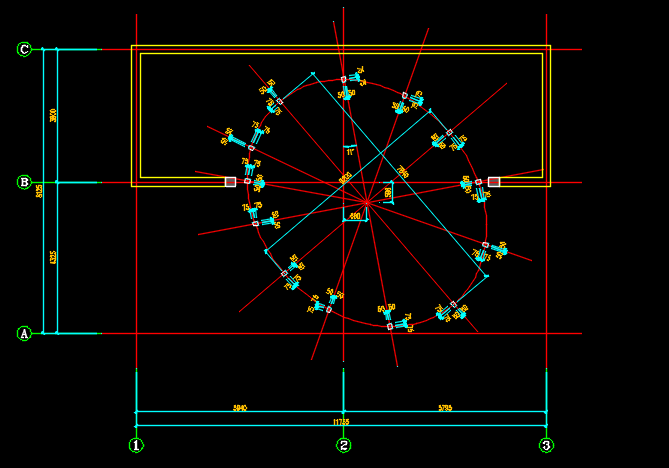The image size is (669, 468).
Task: Select left white column square on axis B
Action: pos(230,182)
